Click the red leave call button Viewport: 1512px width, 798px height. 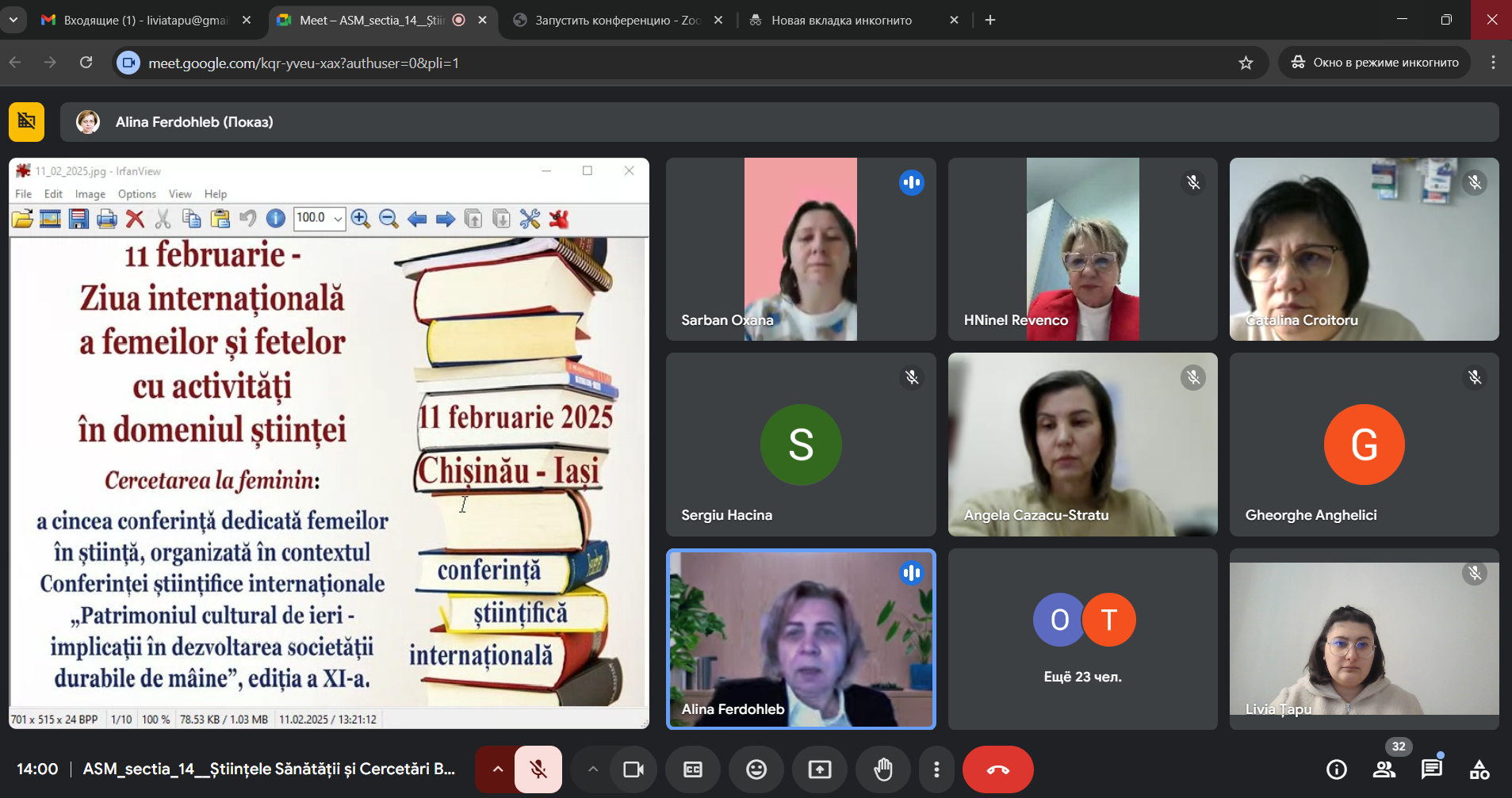tap(997, 769)
